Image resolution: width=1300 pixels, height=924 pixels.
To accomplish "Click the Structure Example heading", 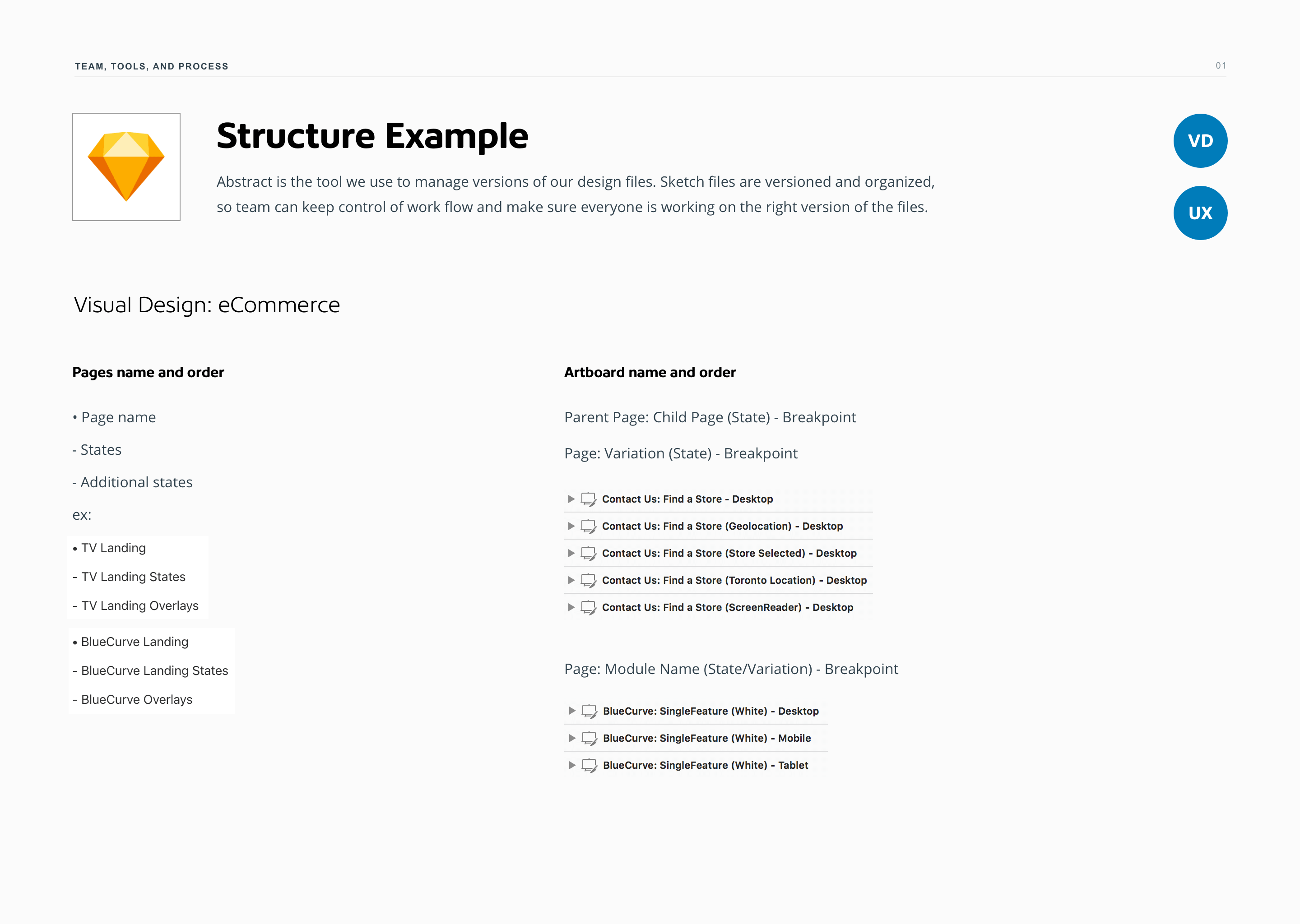I will pyautogui.click(x=372, y=136).
